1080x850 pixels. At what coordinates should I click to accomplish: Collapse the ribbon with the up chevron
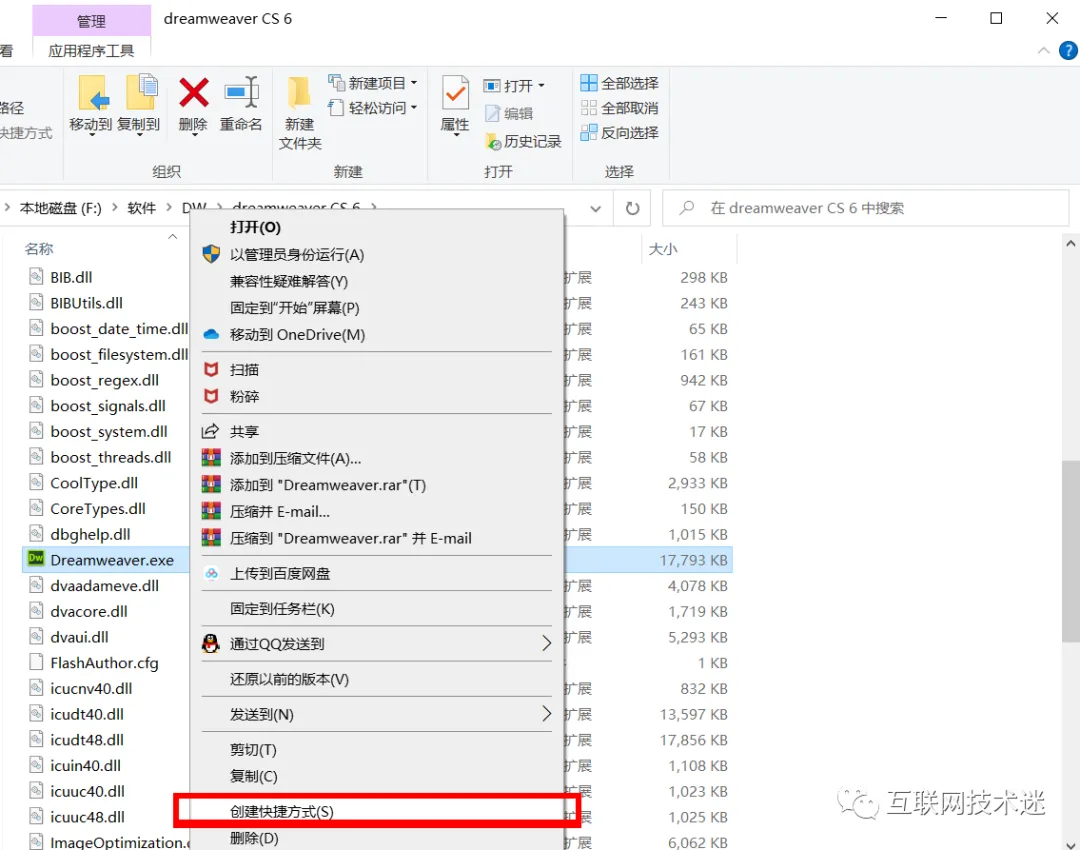[1043, 50]
